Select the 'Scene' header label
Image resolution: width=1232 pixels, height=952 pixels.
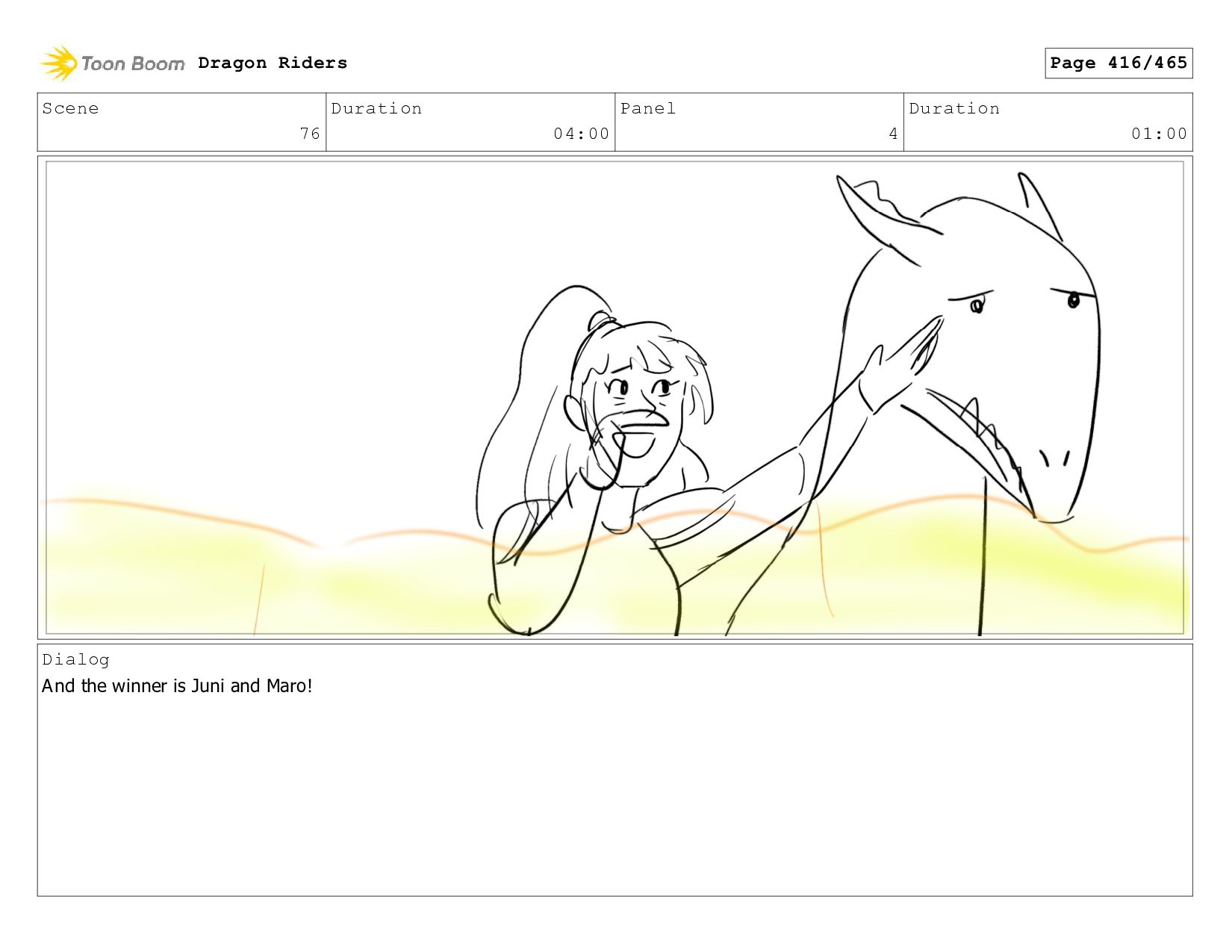[71, 109]
